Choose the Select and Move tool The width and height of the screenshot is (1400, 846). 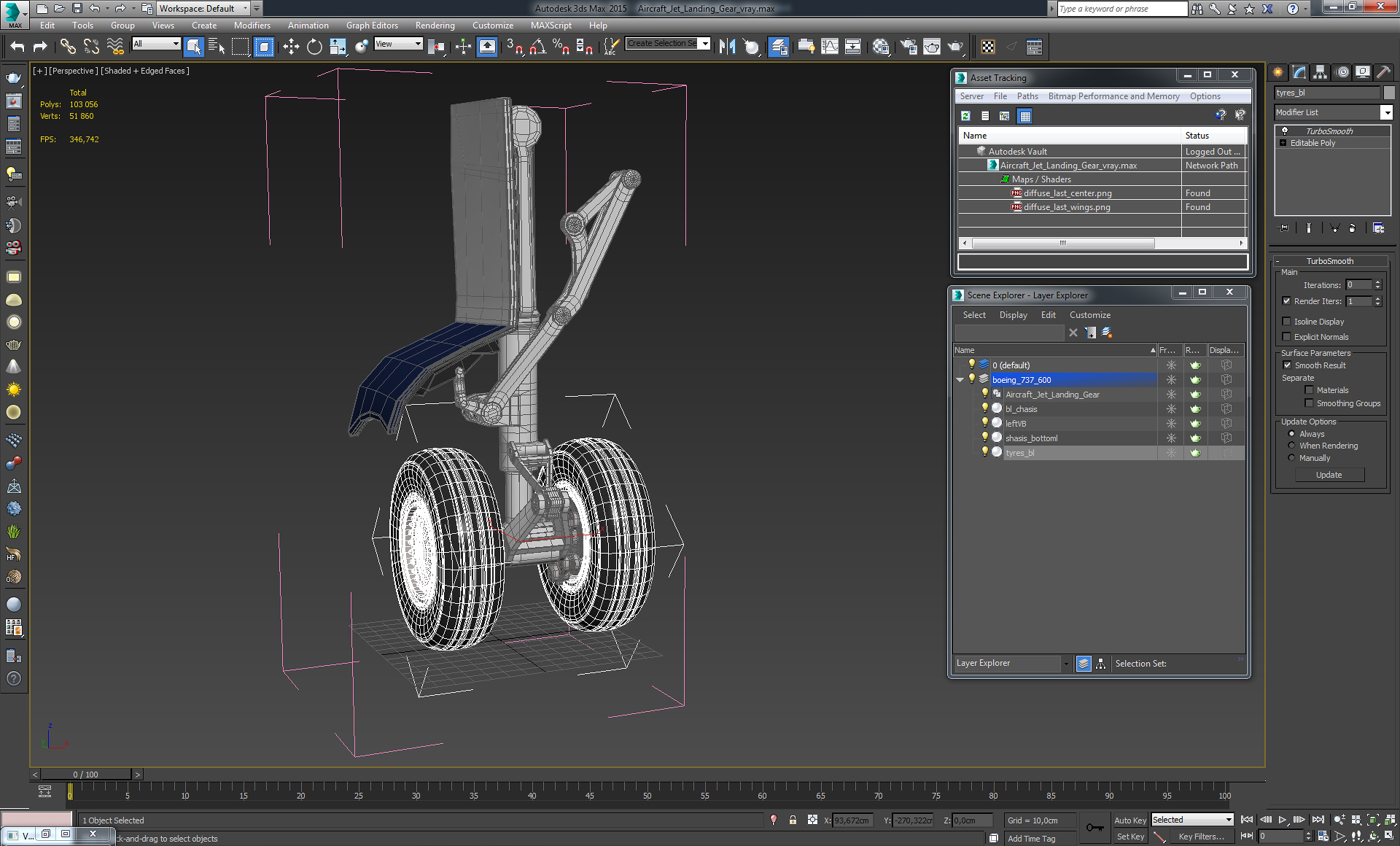[x=291, y=47]
